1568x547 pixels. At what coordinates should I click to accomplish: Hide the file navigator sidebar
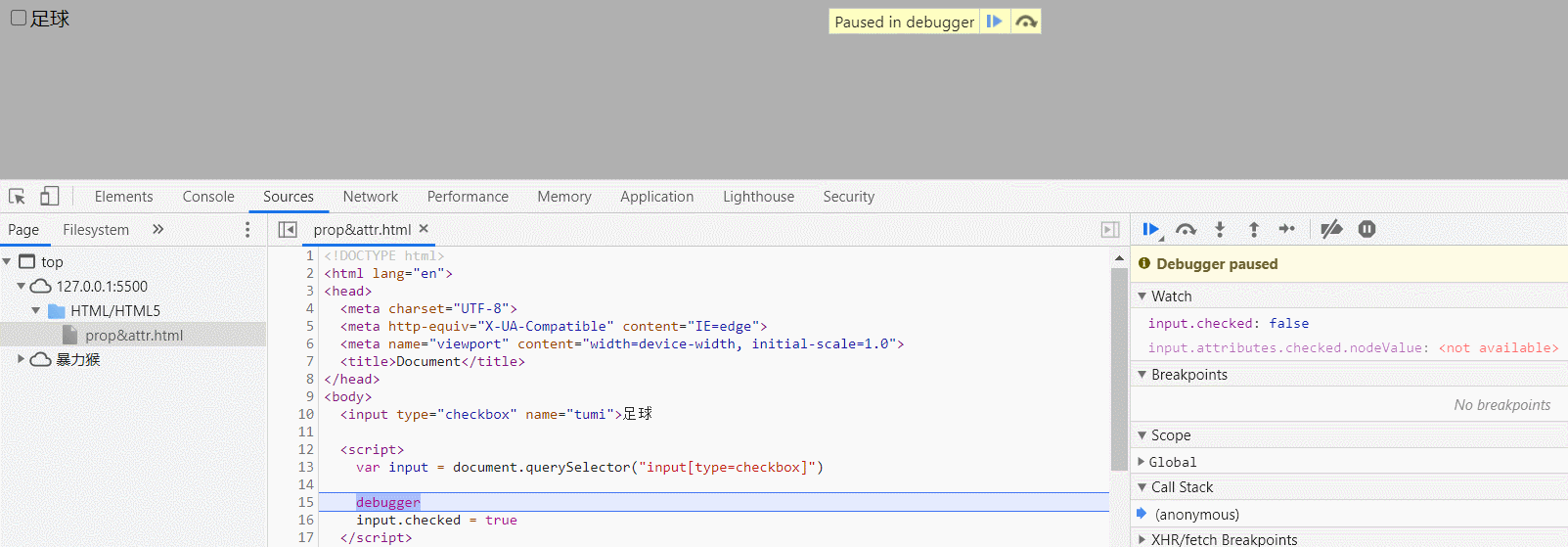288,229
